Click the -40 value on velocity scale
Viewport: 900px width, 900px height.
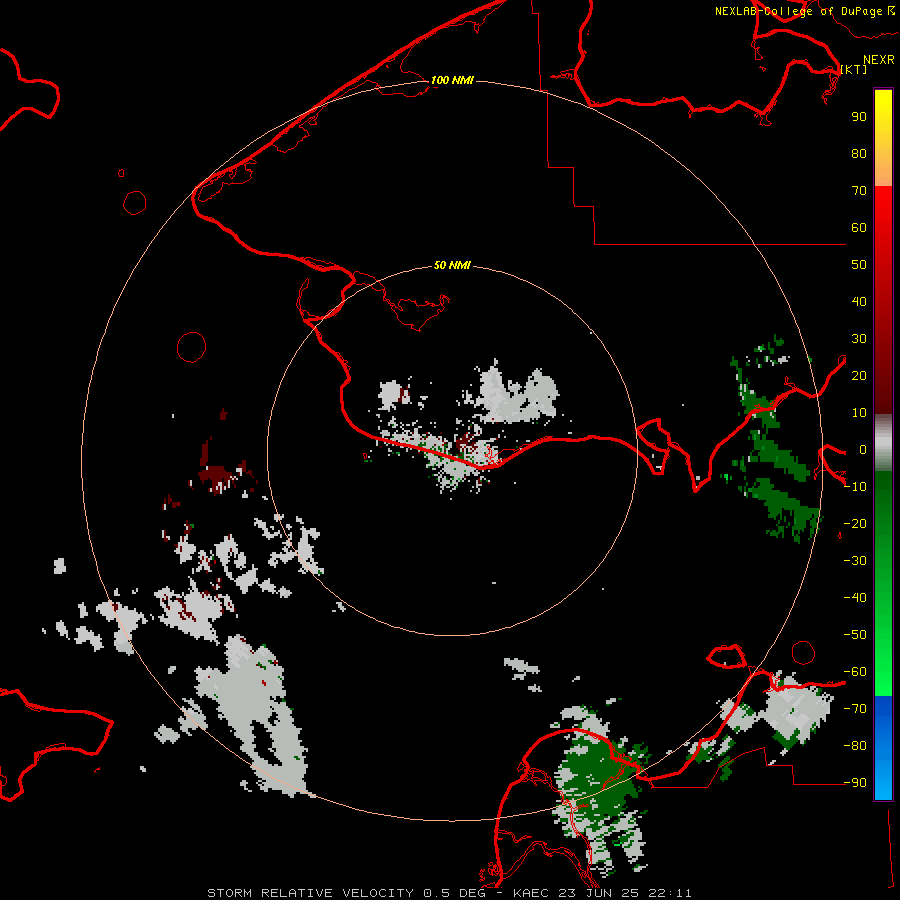[x=855, y=598]
